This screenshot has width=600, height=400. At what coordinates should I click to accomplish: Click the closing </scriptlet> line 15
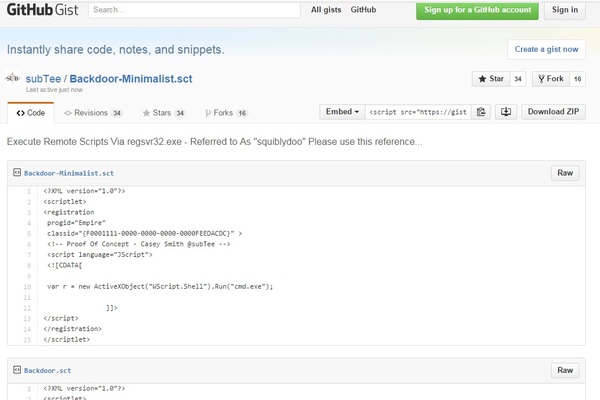67,340
